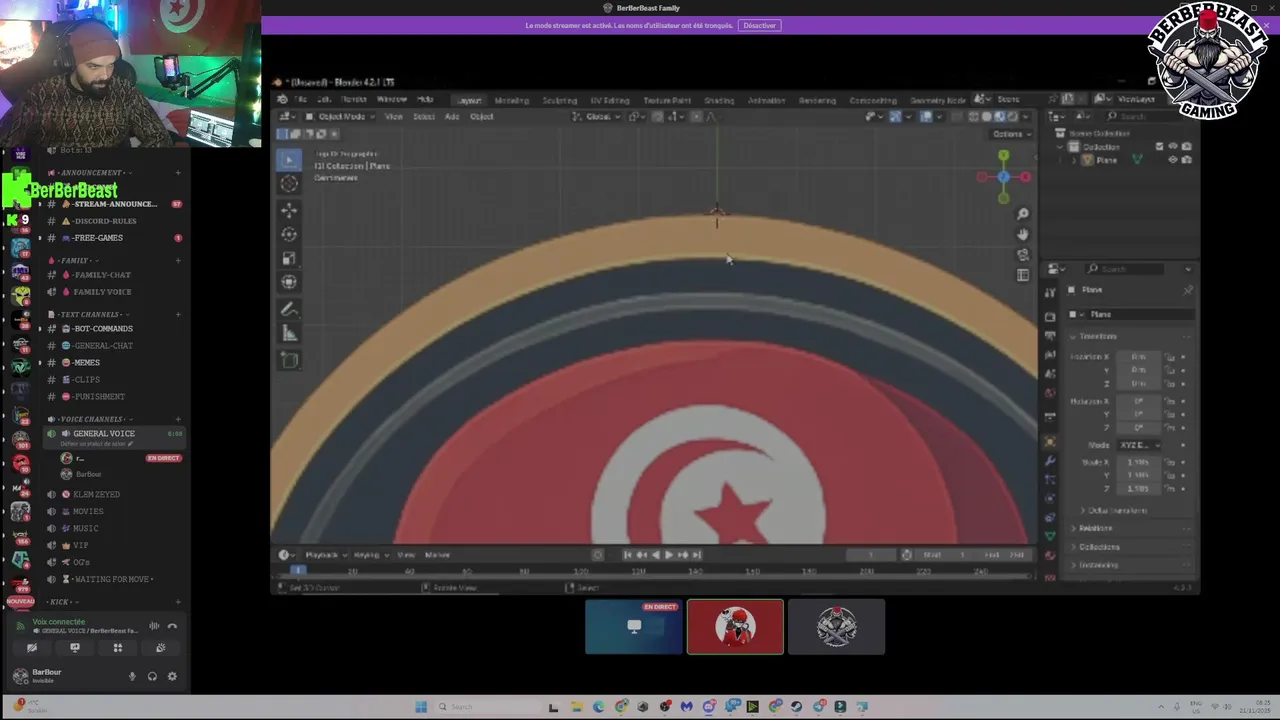Toggle viewport overlays button
The width and height of the screenshot is (1280, 720).
click(x=926, y=117)
